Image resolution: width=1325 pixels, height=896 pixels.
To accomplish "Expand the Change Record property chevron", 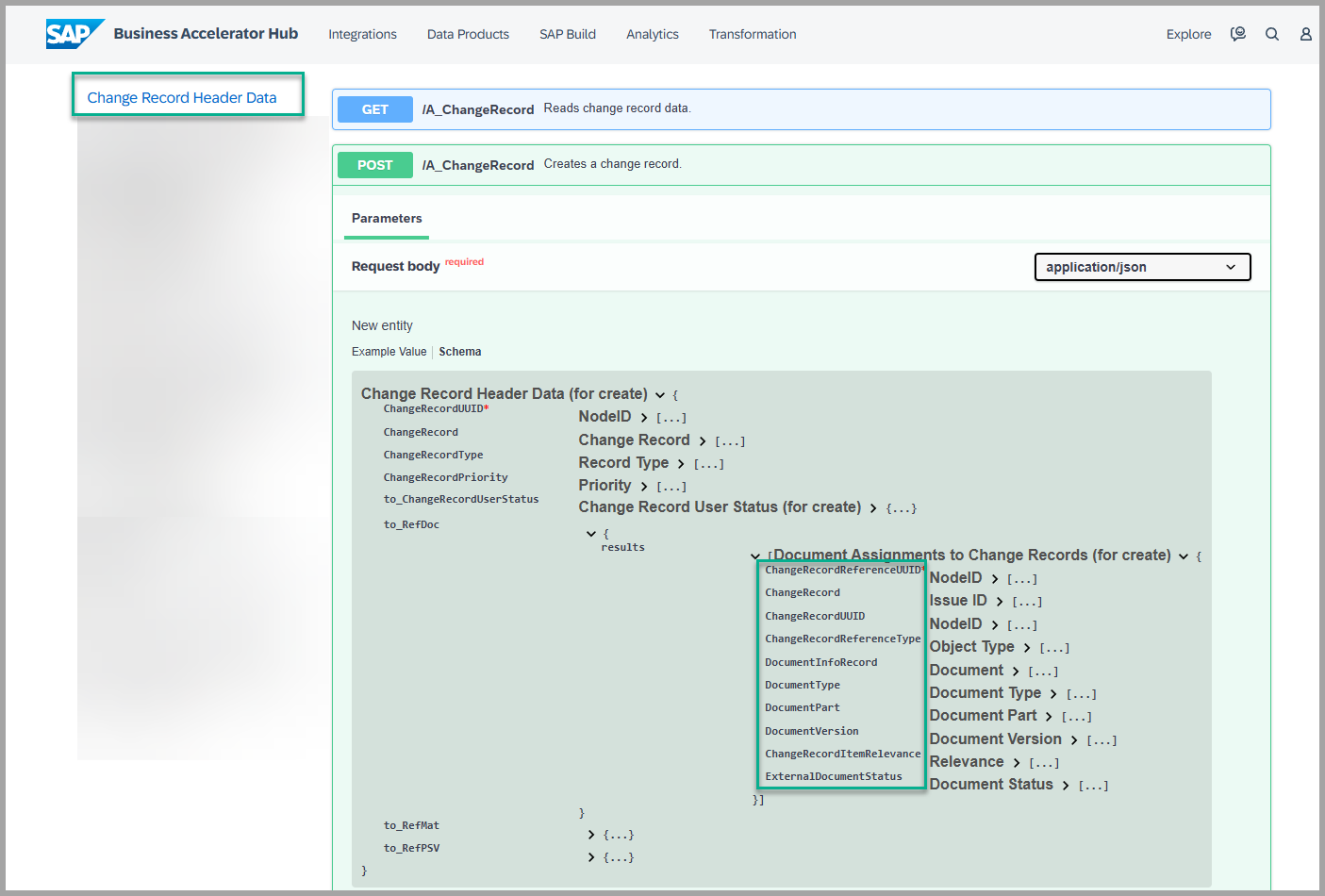I will click(702, 441).
